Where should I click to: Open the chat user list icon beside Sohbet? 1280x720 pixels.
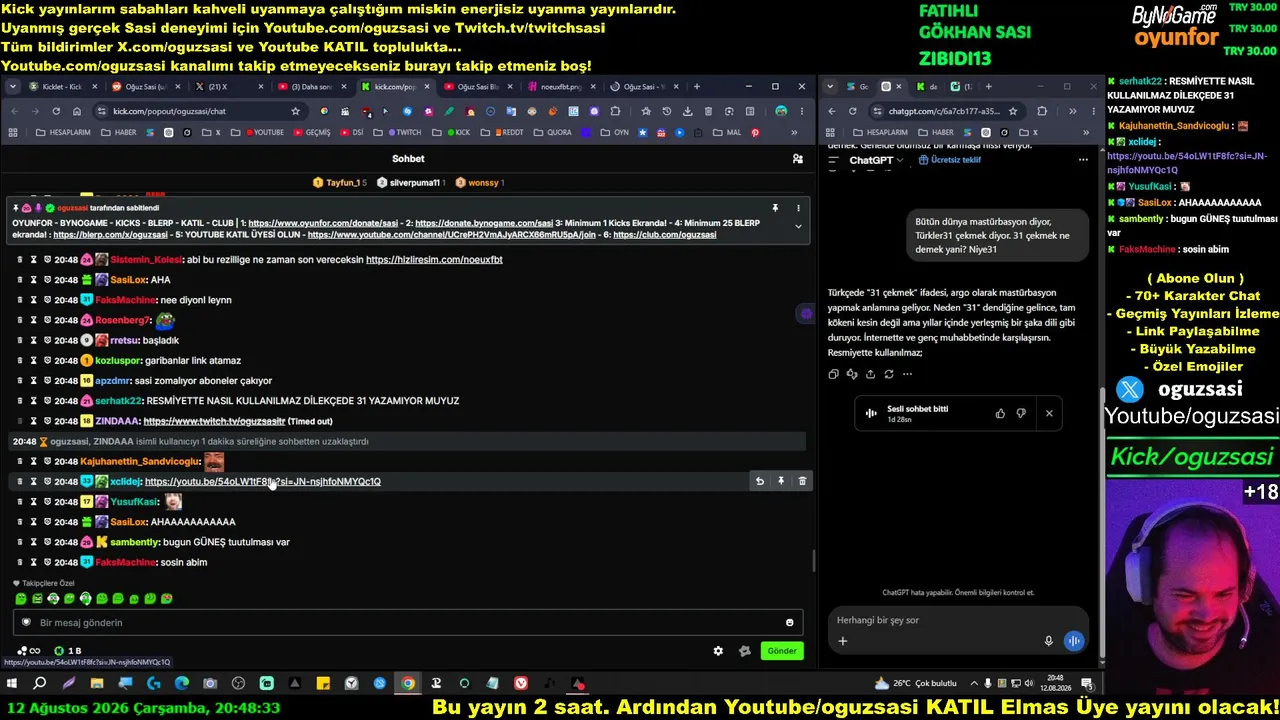pos(797,158)
